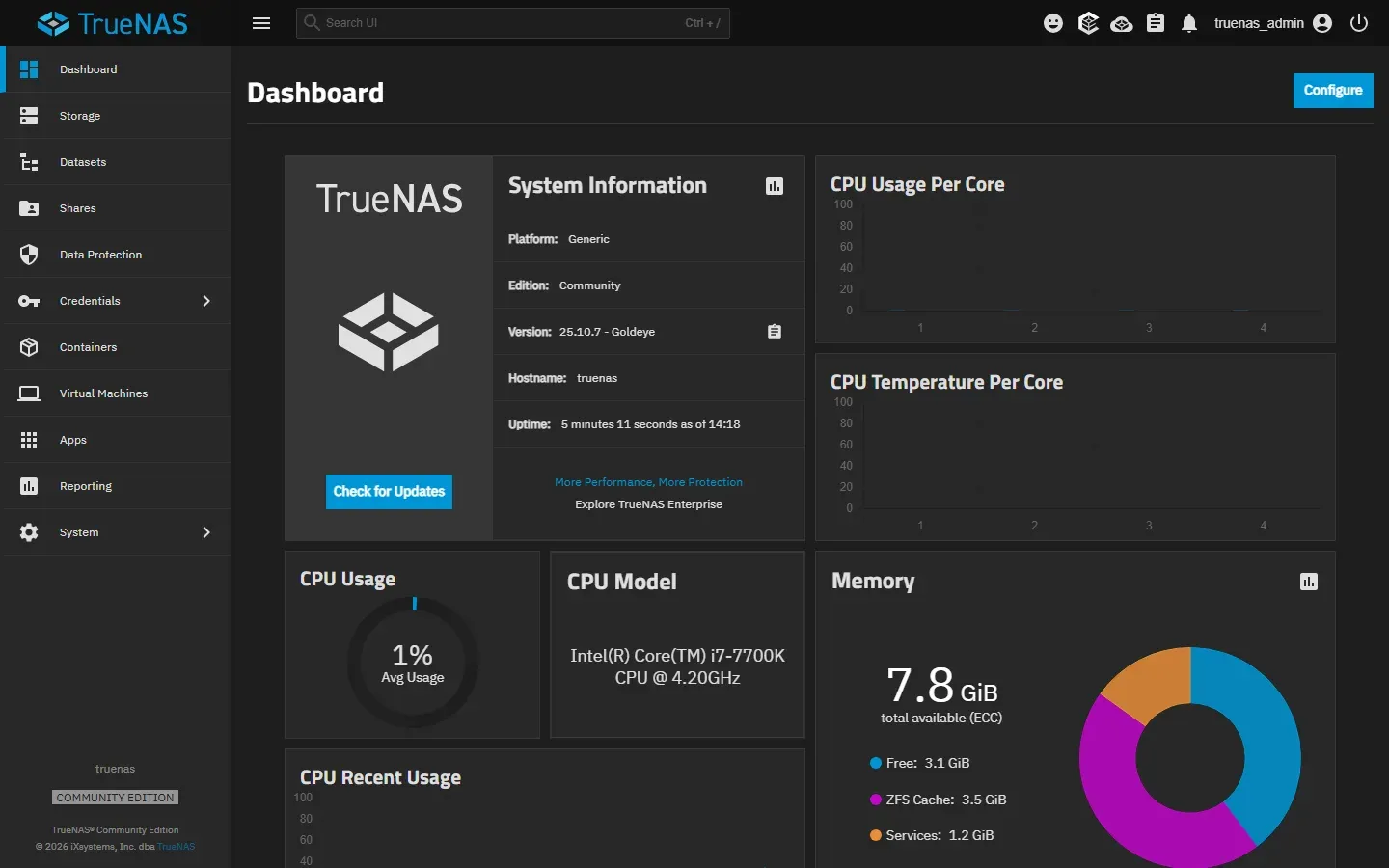Viewport: 1389px width, 868px height.
Task: Open System Information reports chart icon
Action: point(775,186)
